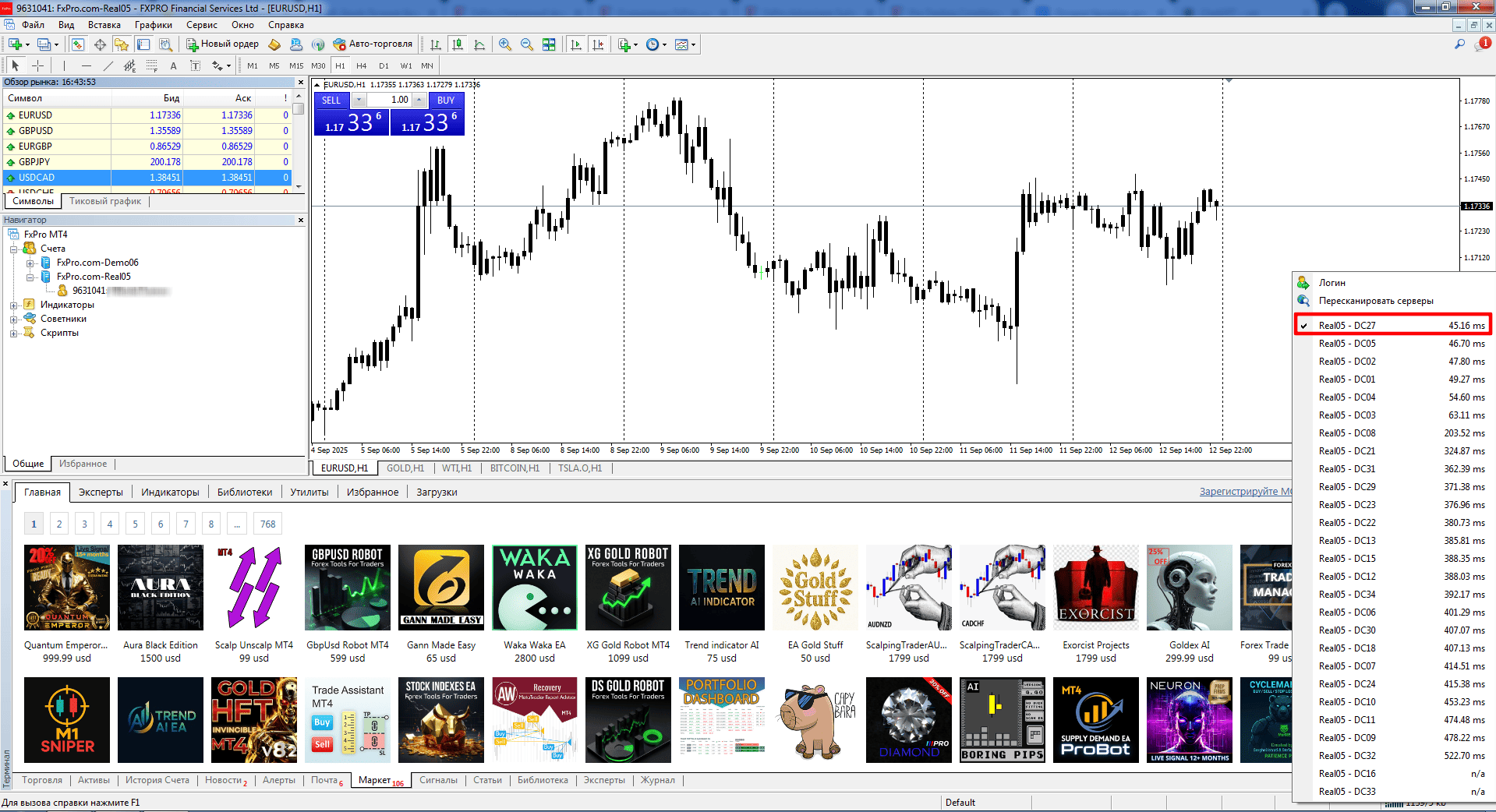Open the search magnifier in toolbar
This screenshot has height=812, width=1496.
[1459, 44]
